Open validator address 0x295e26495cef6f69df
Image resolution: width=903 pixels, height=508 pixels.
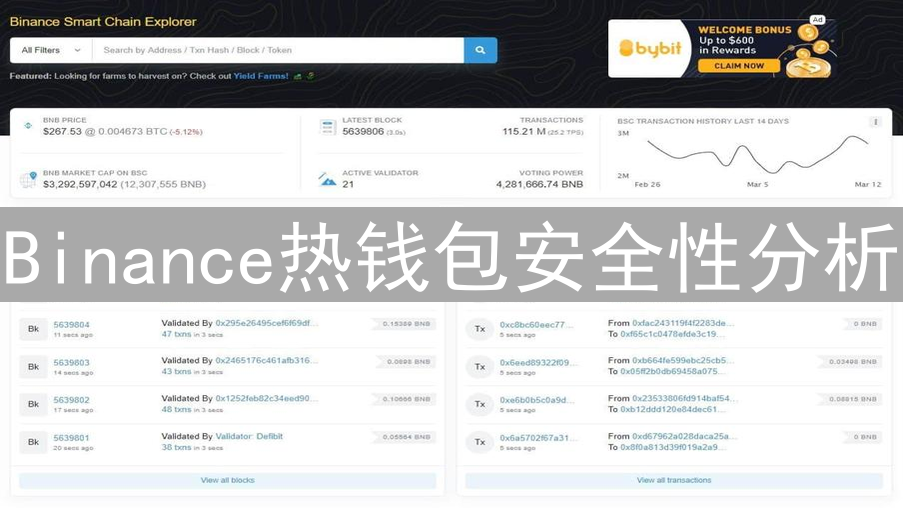click(267, 323)
